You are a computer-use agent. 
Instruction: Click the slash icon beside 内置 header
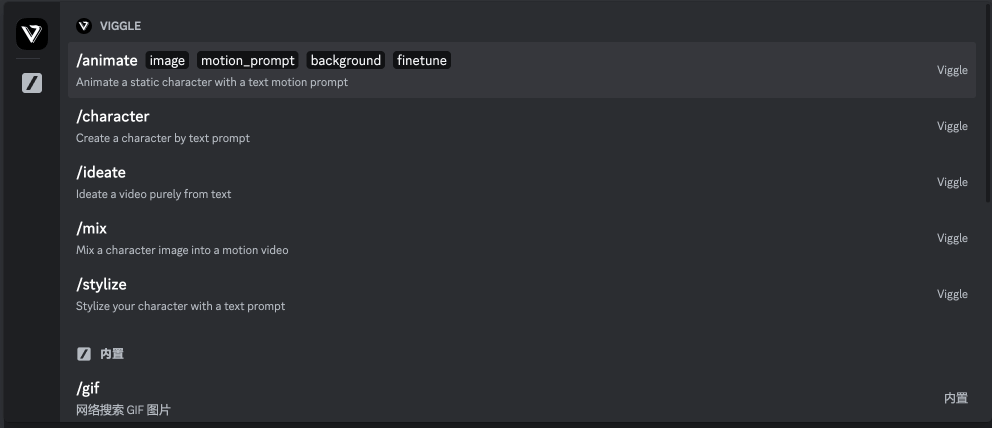(84, 354)
